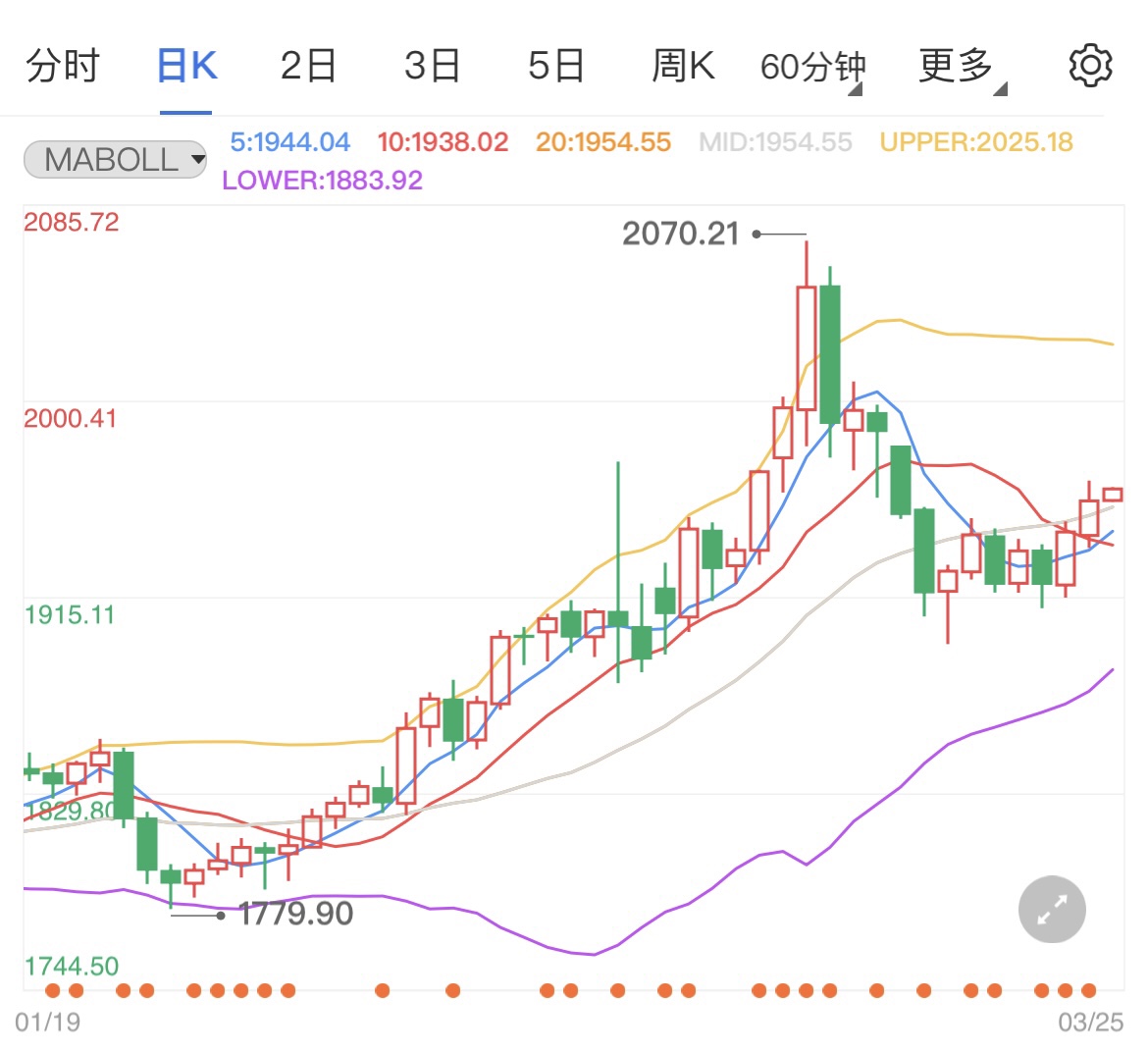
Task: Expand the chart to fullscreen
Action: pyautogui.click(x=1052, y=909)
